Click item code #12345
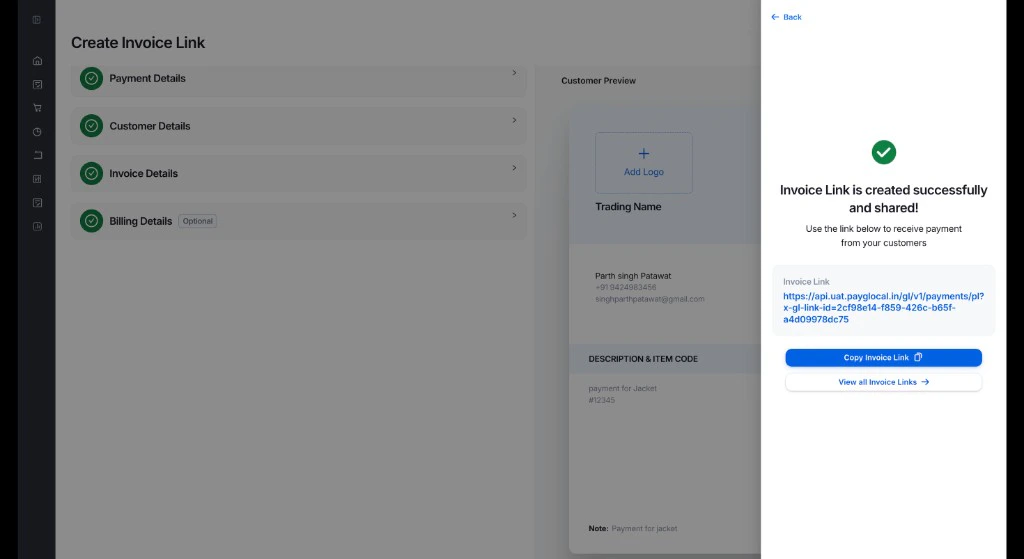 coord(601,400)
